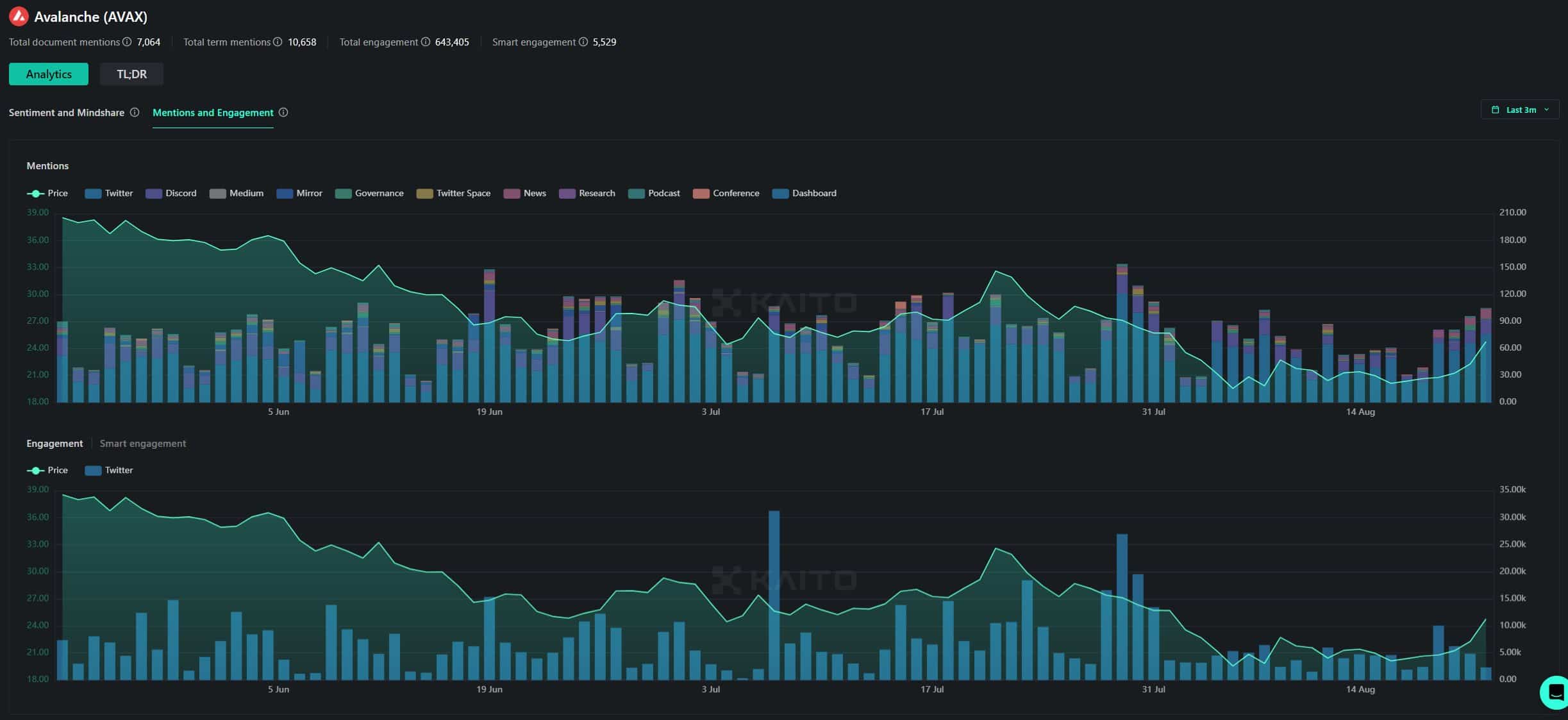The width and height of the screenshot is (1568, 720).
Task: Click Podcast legend color swatch
Action: click(x=637, y=194)
